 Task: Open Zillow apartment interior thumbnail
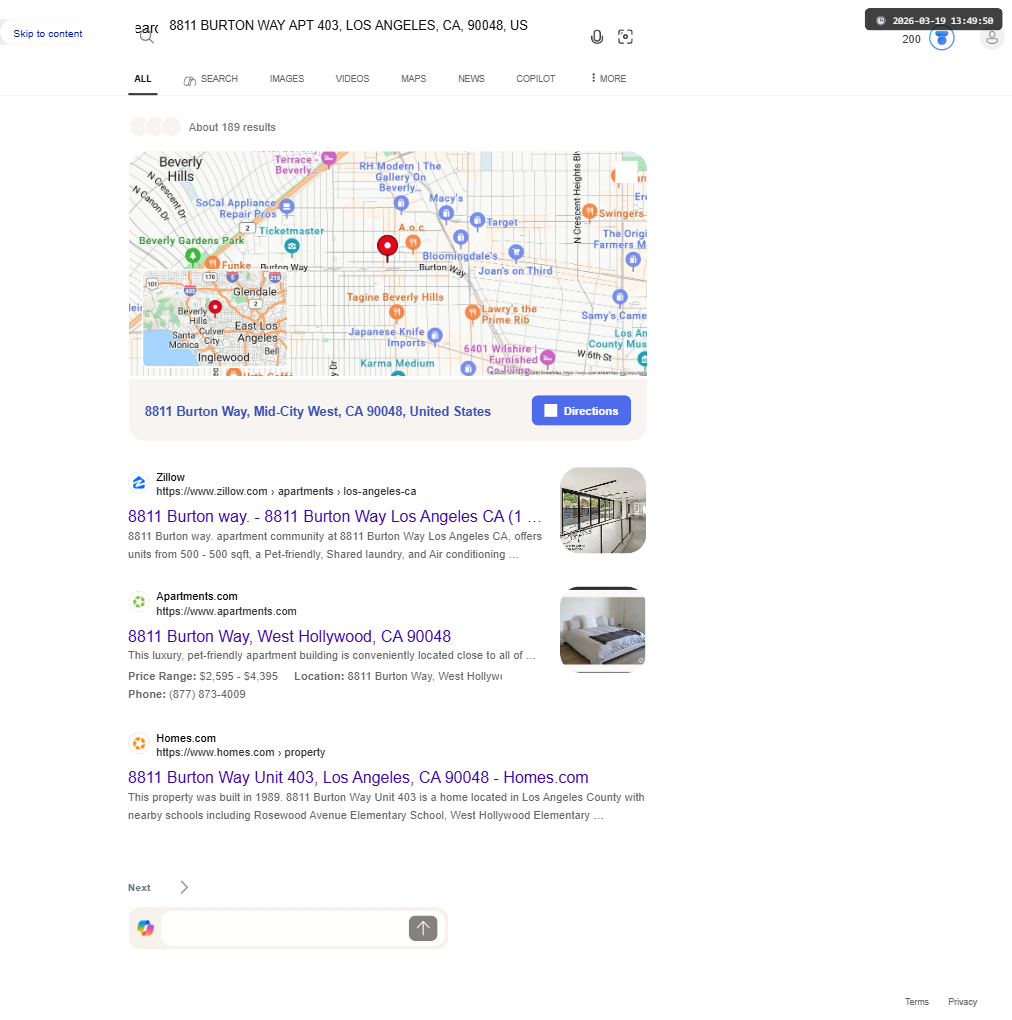coord(603,510)
